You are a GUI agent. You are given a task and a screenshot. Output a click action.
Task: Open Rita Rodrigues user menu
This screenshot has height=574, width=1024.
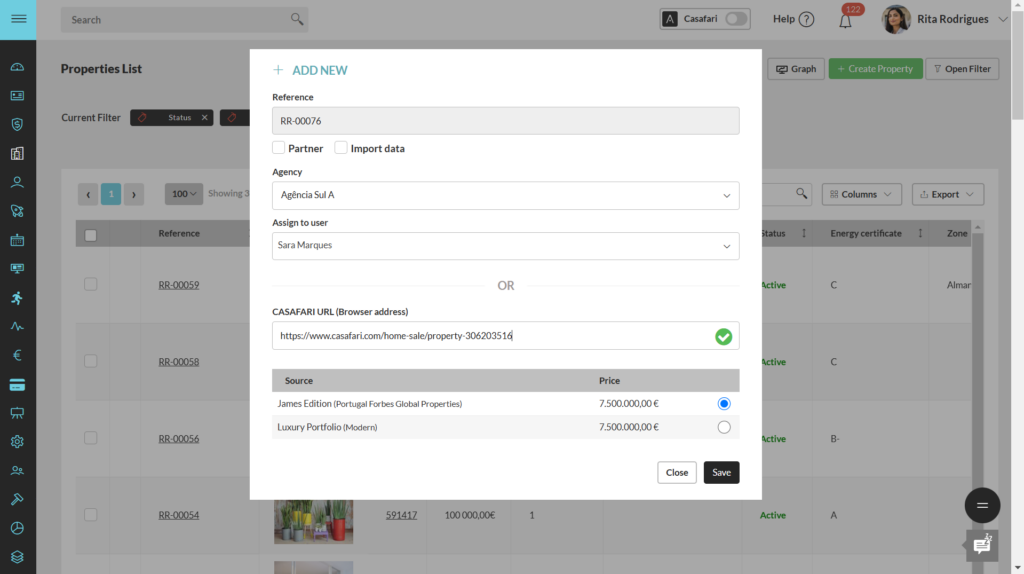click(952, 19)
